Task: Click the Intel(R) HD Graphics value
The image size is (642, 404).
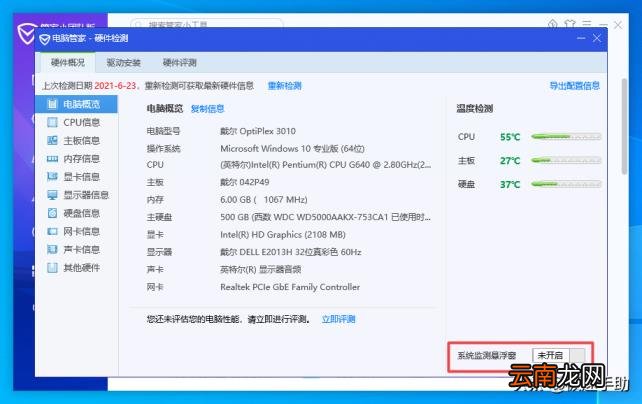Action: [283, 235]
